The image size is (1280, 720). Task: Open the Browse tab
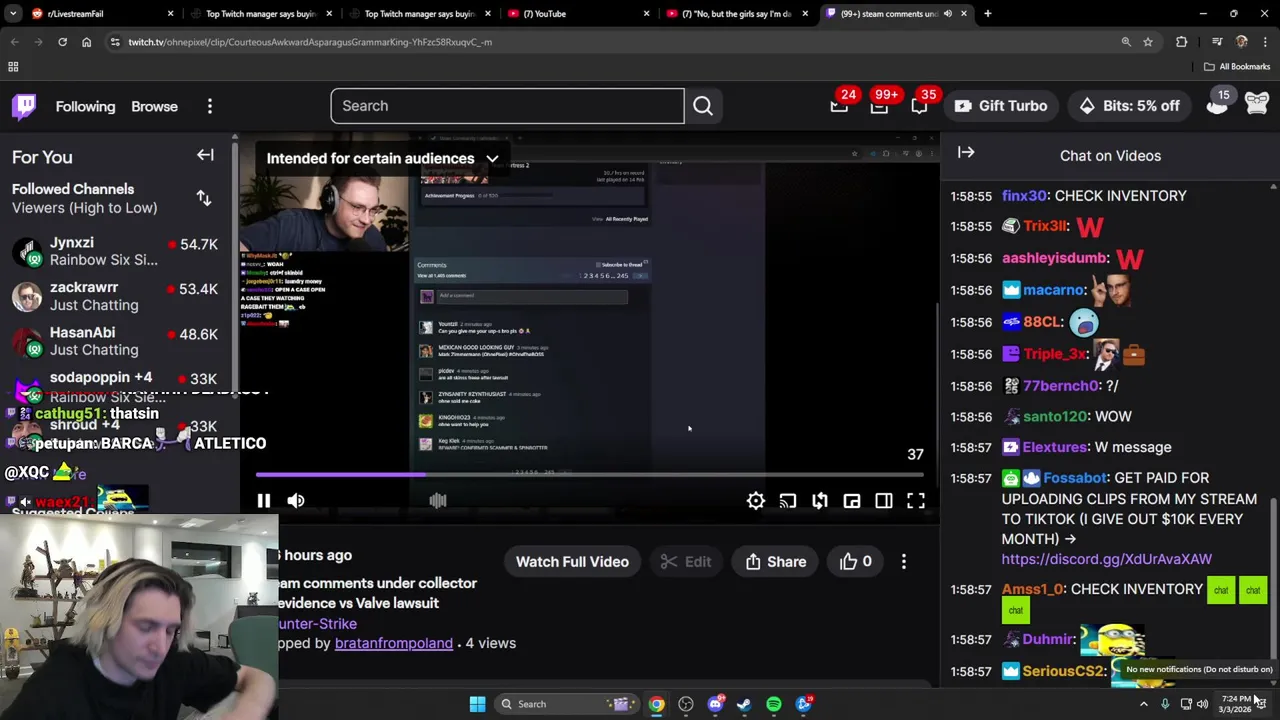click(154, 106)
